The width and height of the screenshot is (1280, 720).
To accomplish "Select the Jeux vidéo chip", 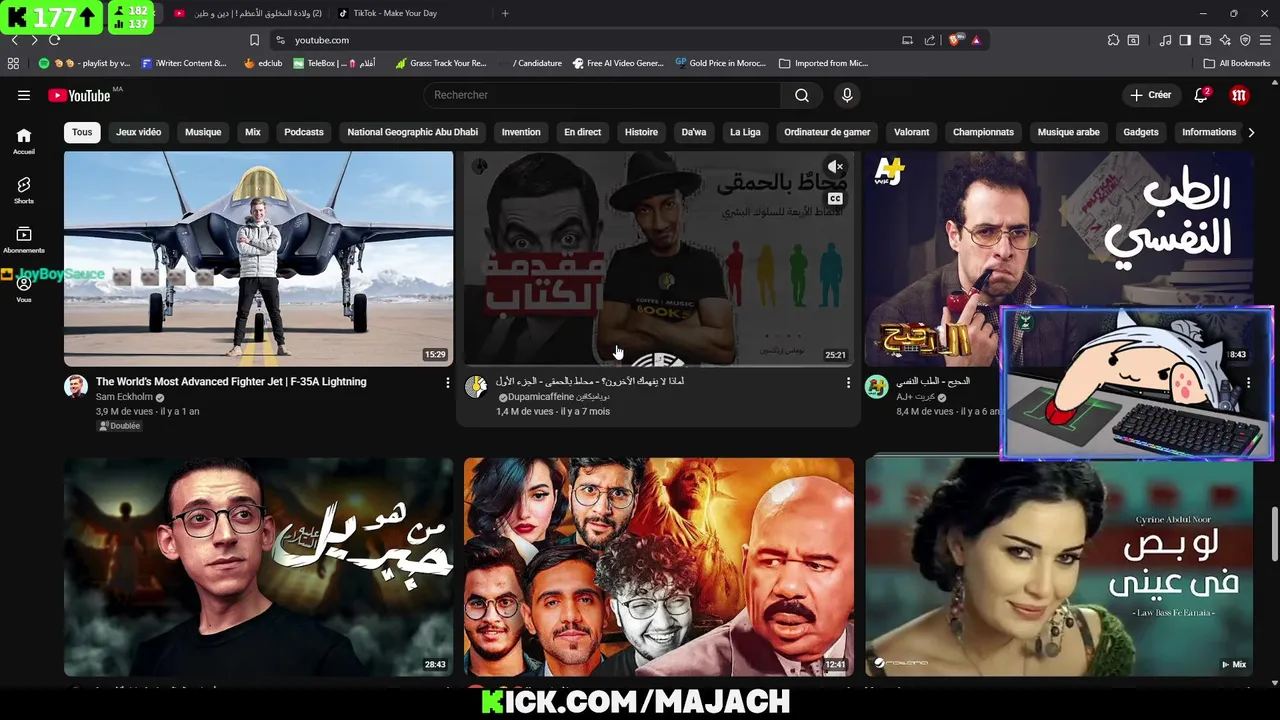I will (138, 132).
